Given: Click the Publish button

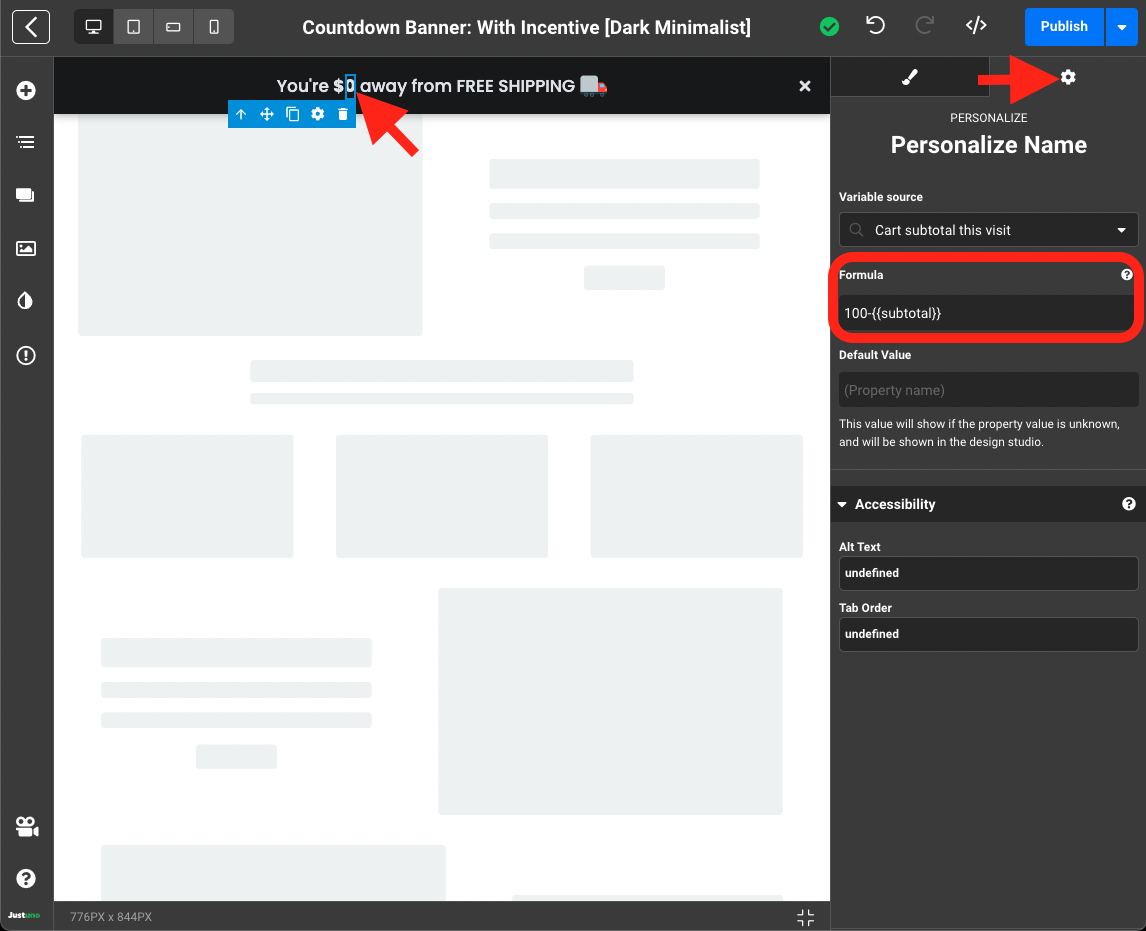Looking at the screenshot, I should [x=1063, y=27].
